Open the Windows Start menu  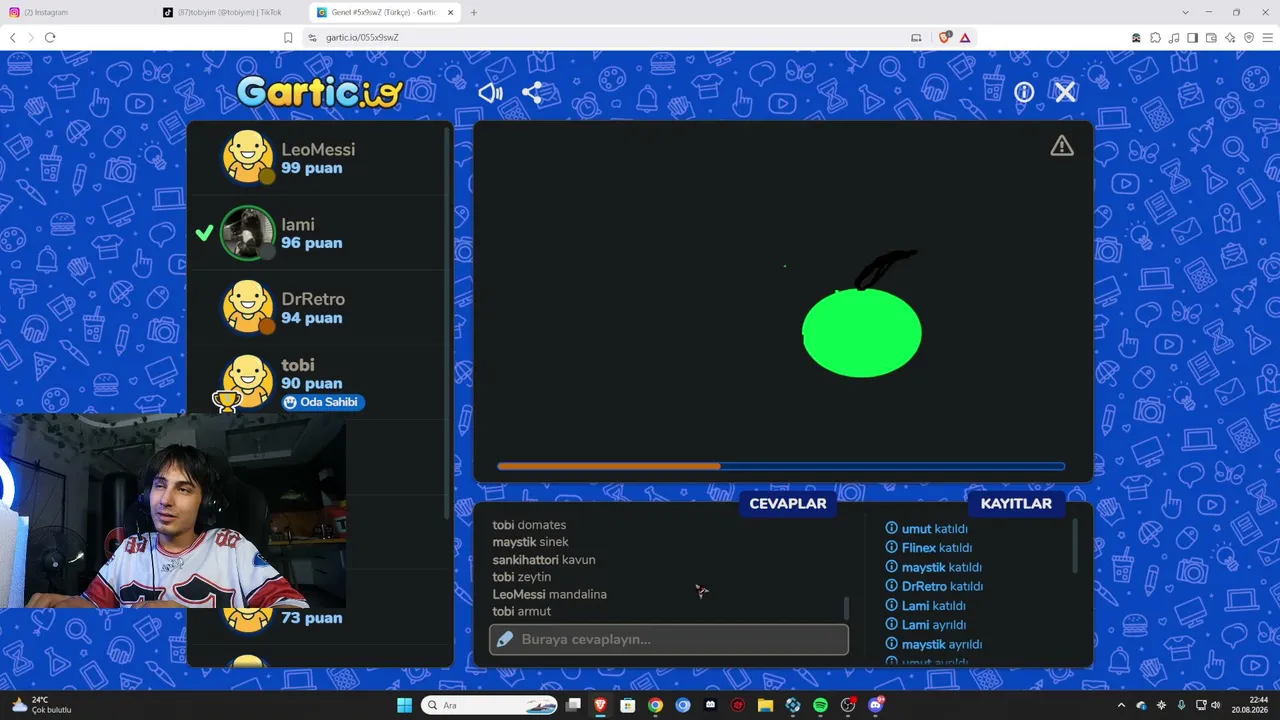coord(404,705)
